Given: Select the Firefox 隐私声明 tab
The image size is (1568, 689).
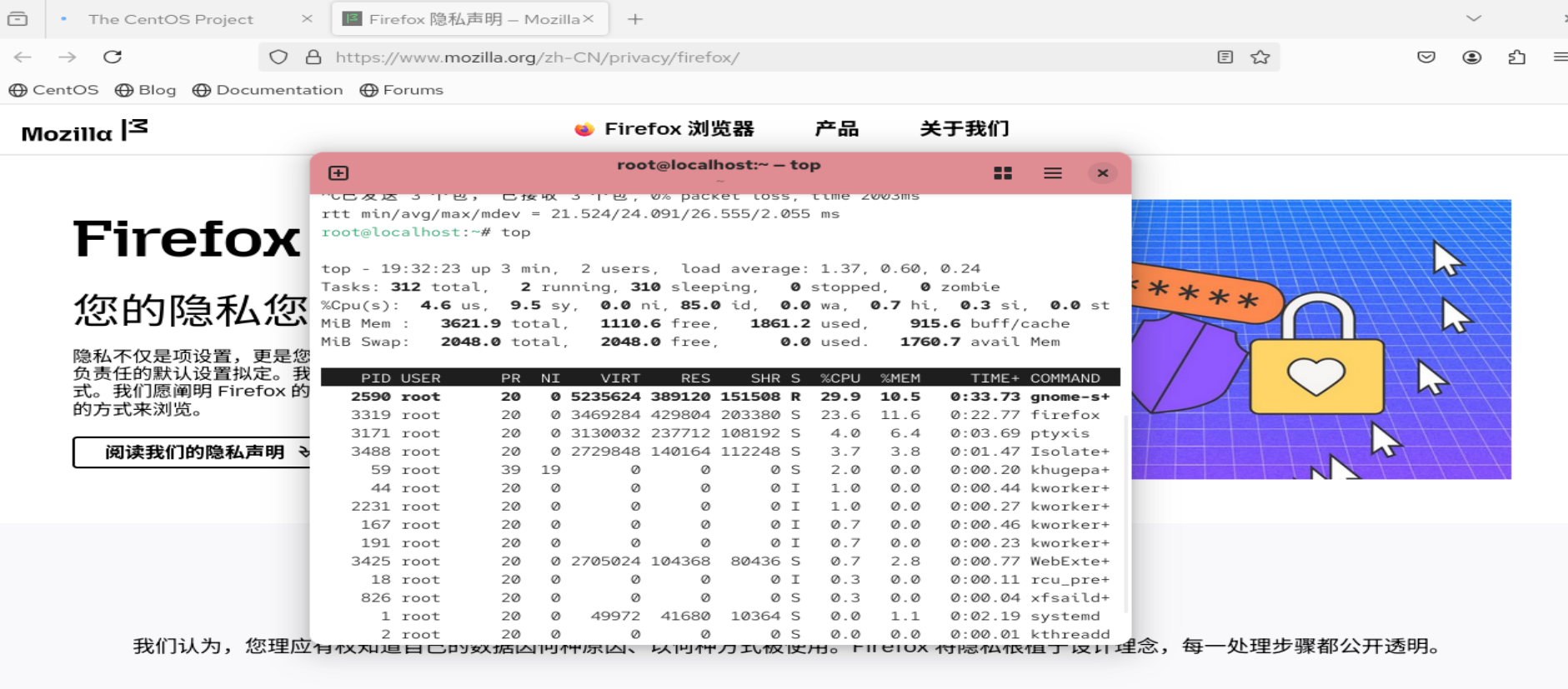Looking at the screenshot, I should pos(470,18).
